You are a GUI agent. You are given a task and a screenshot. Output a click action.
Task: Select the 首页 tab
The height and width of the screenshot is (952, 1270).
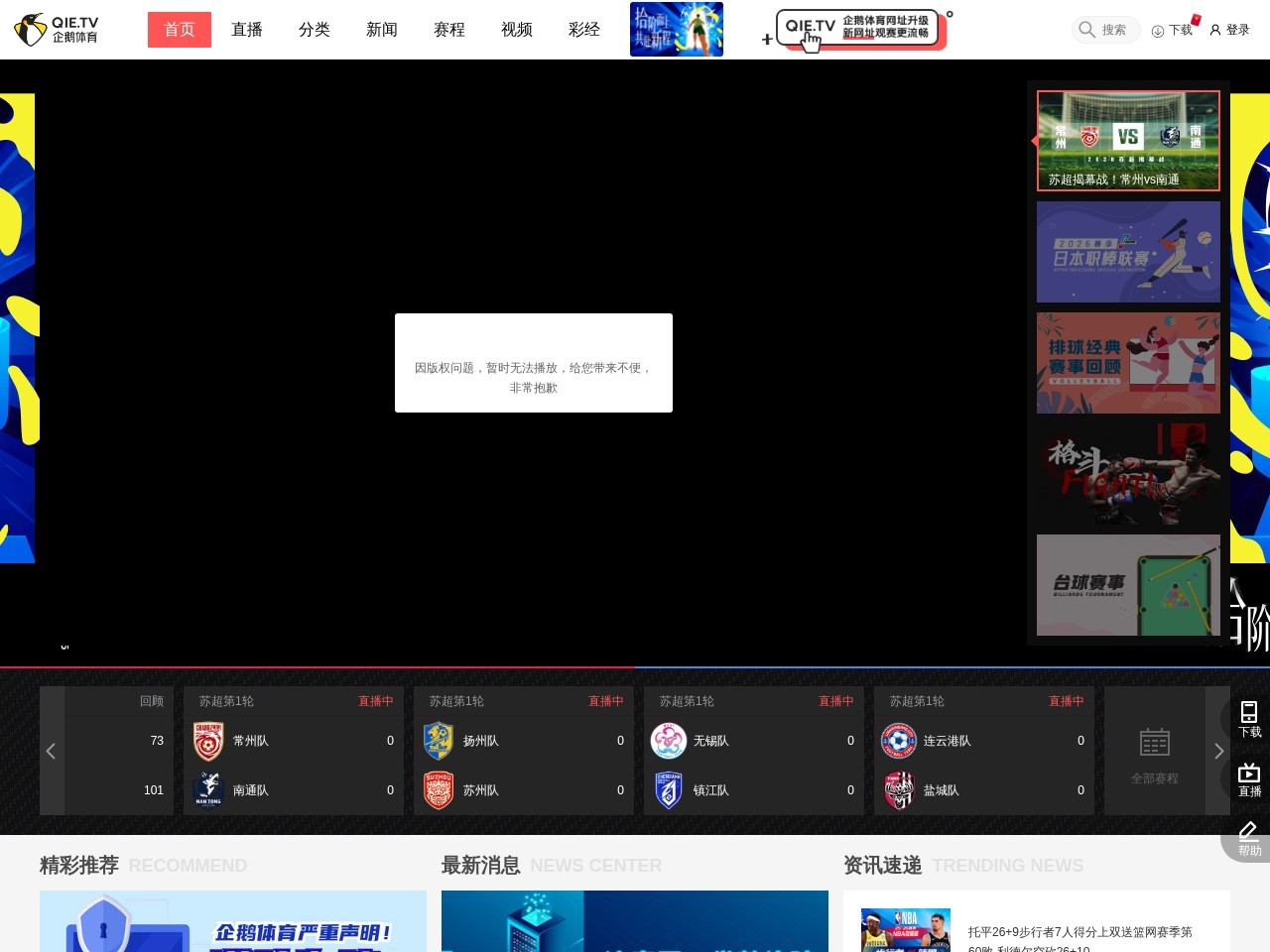point(180,30)
